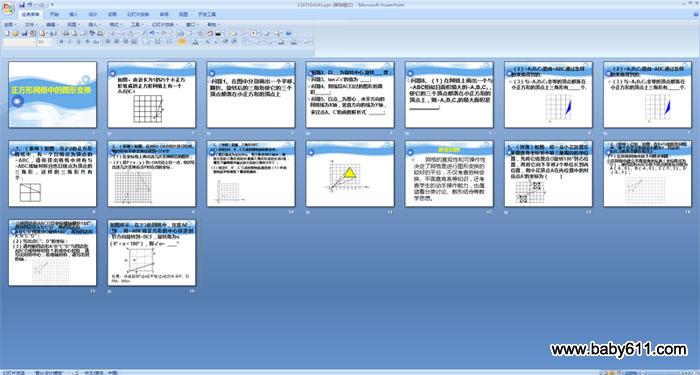Open the 帮助 classic menu

[x=212, y=25]
